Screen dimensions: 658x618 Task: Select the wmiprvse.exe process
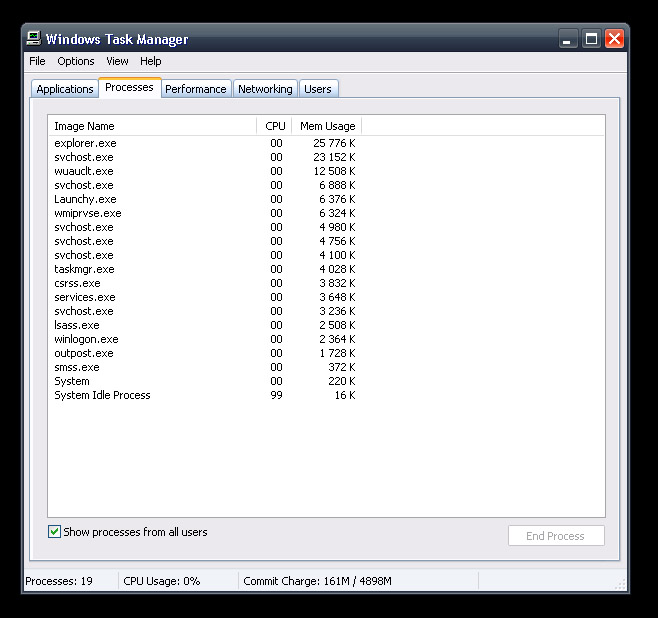point(205,213)
